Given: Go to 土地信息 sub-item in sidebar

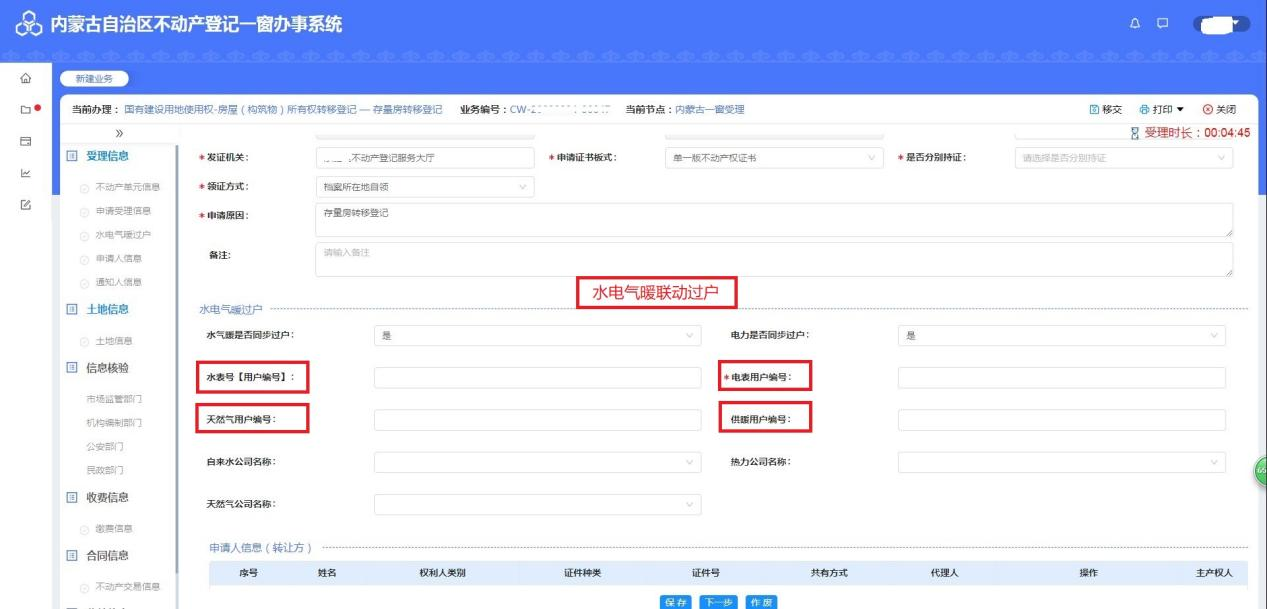Looking at the screenshot, I should click(x=114, y=341).
